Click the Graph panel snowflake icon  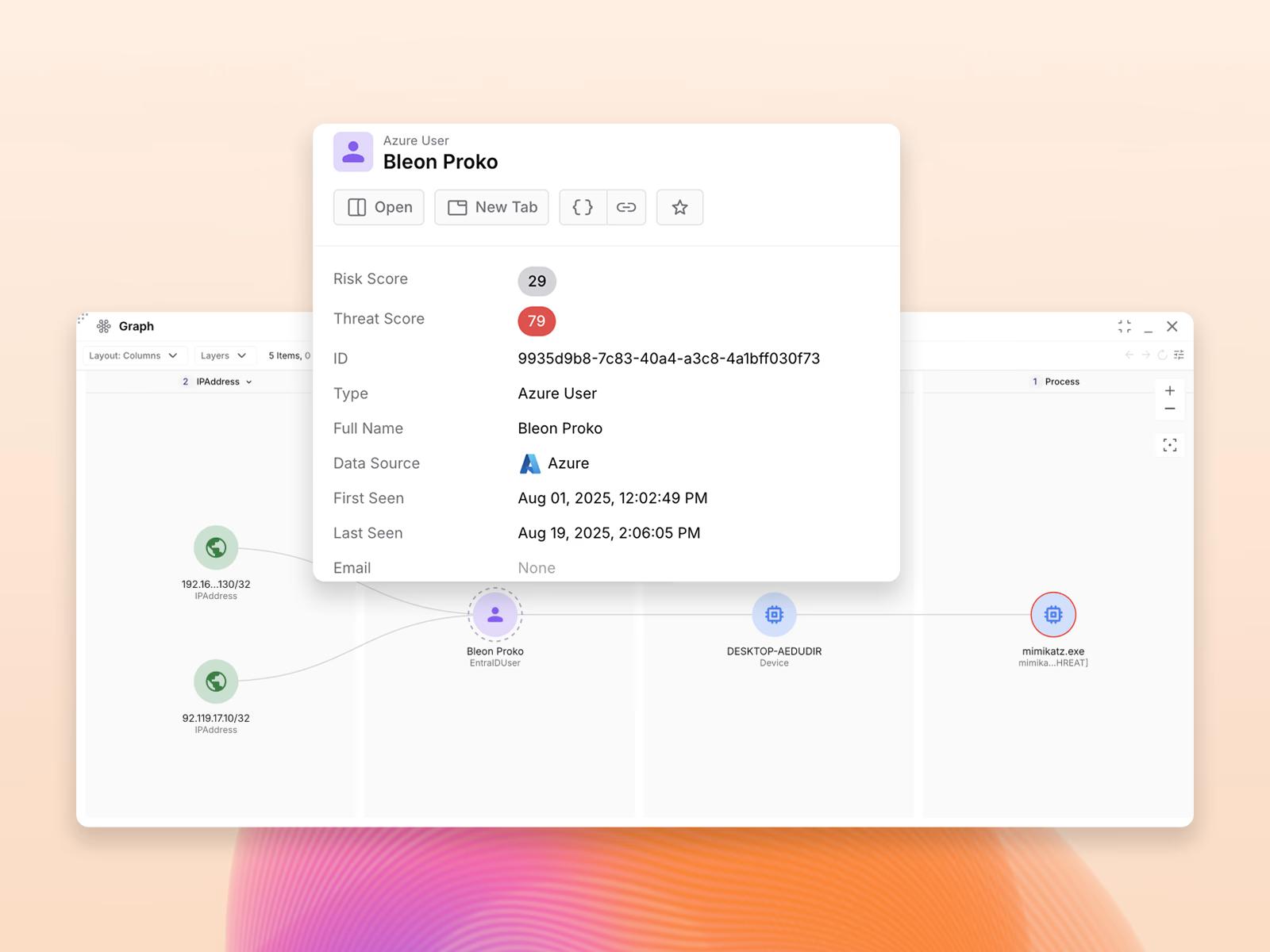tap(104, 326)
